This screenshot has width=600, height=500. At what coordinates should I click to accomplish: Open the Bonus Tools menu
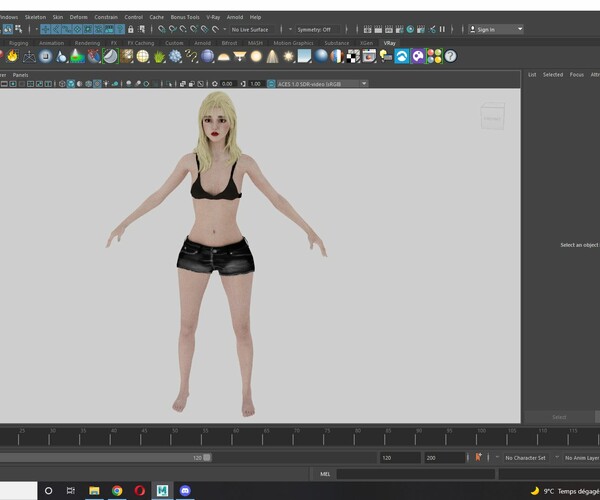(185, 17)
